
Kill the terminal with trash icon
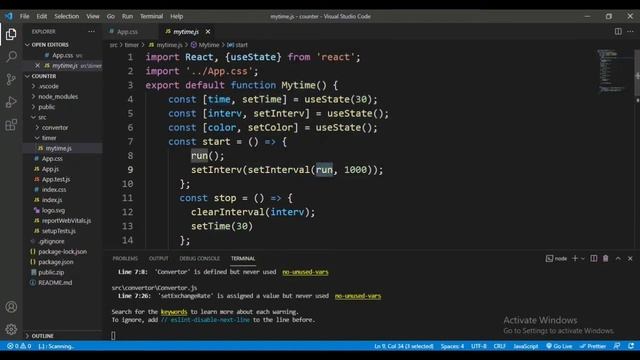tap(605, 258)
